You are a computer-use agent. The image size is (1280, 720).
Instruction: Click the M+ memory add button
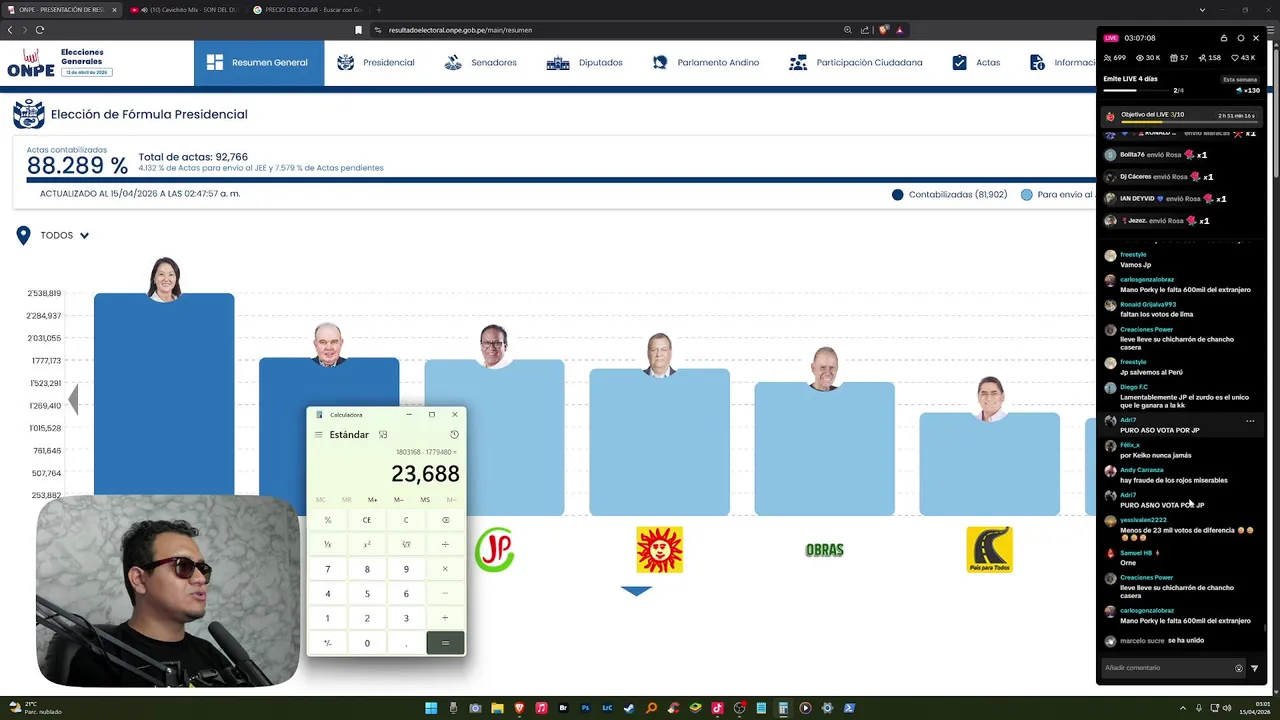pos(372,500)
